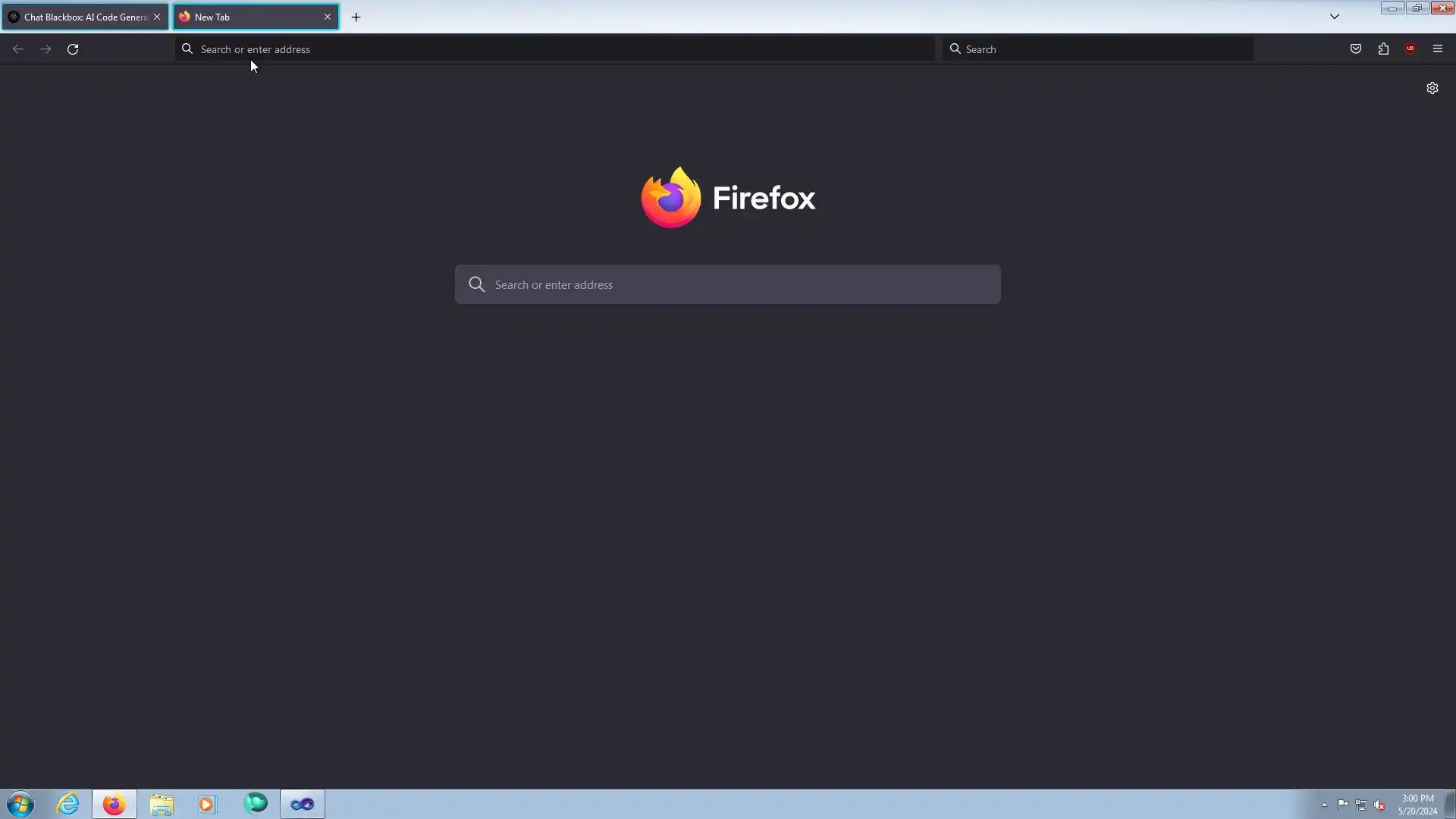The image size is (1456, 819).
Task: Click the muted volume tray icon
Action: point(1379,805)
